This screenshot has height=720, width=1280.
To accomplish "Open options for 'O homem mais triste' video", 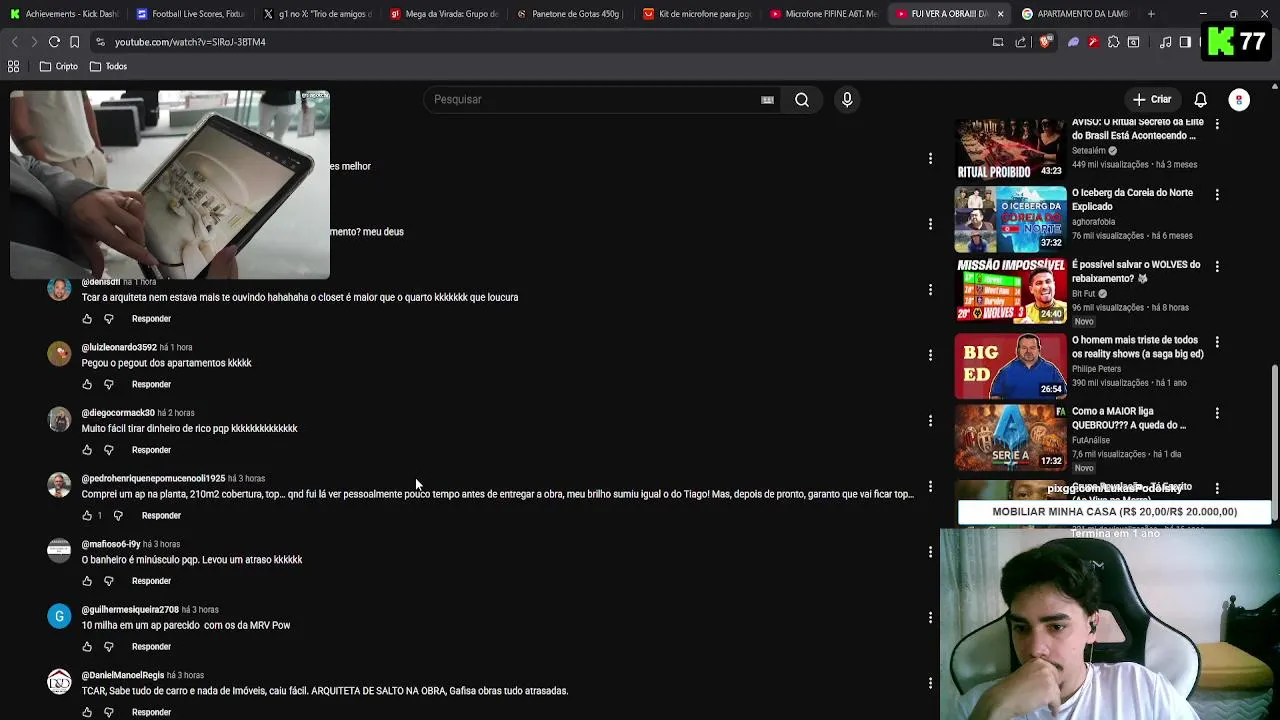I will tap(1217, 342).
